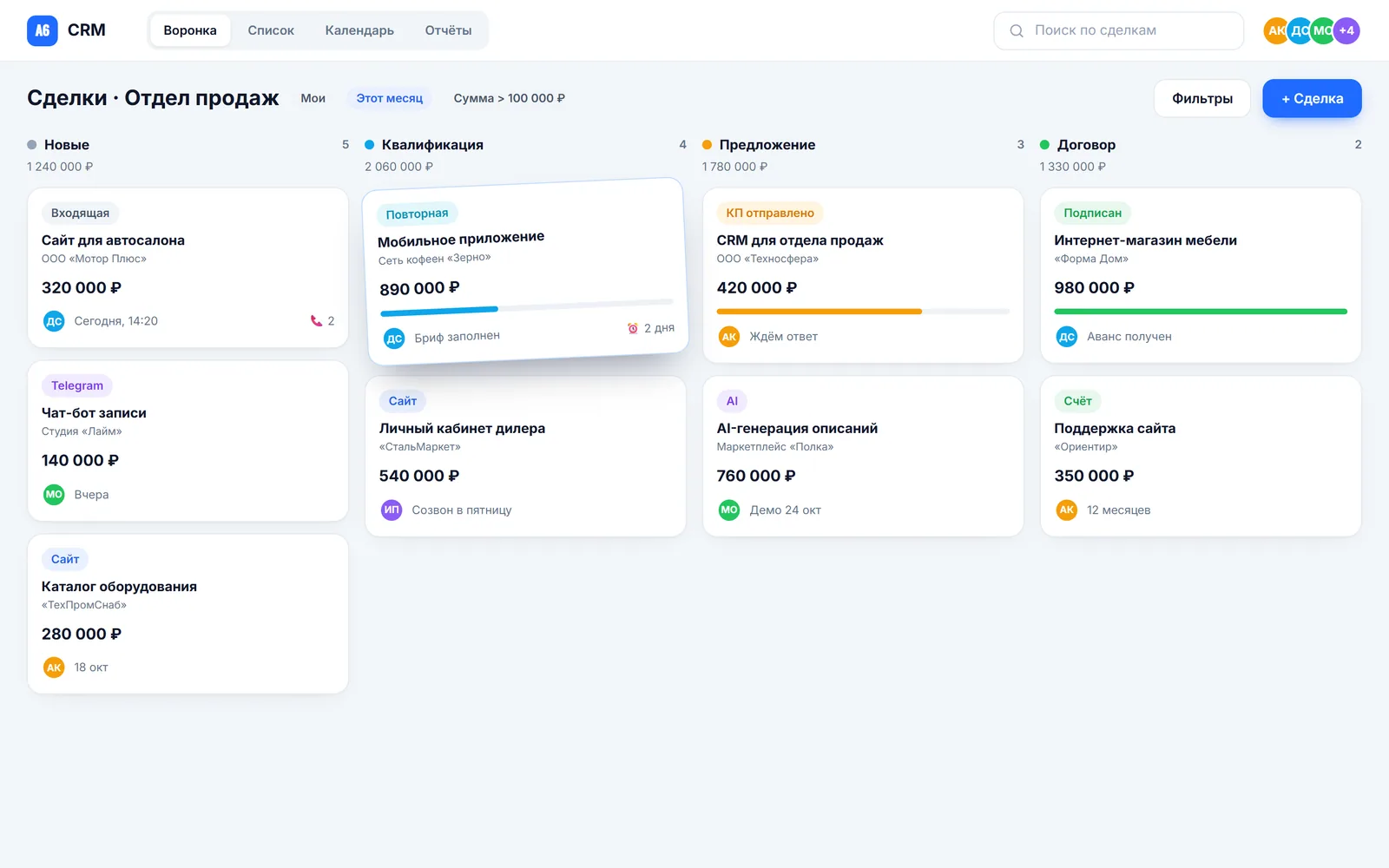
Task: Switch to the Воронка tab
Action: (190, 30)
